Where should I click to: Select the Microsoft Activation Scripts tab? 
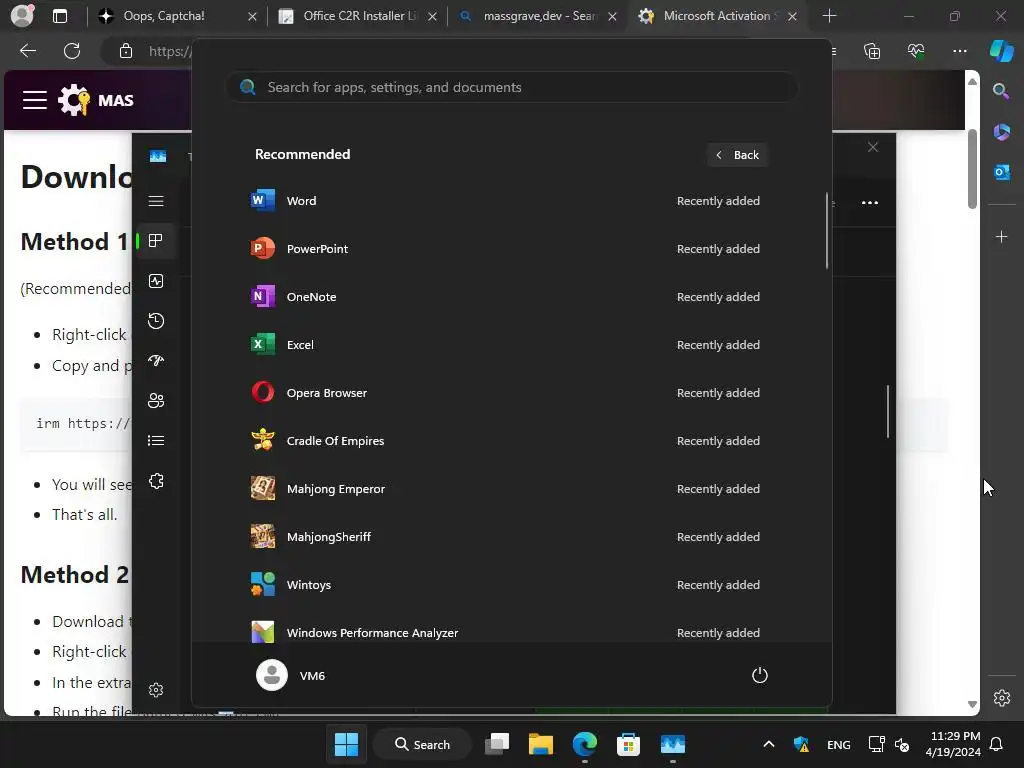tap(718, 16)
